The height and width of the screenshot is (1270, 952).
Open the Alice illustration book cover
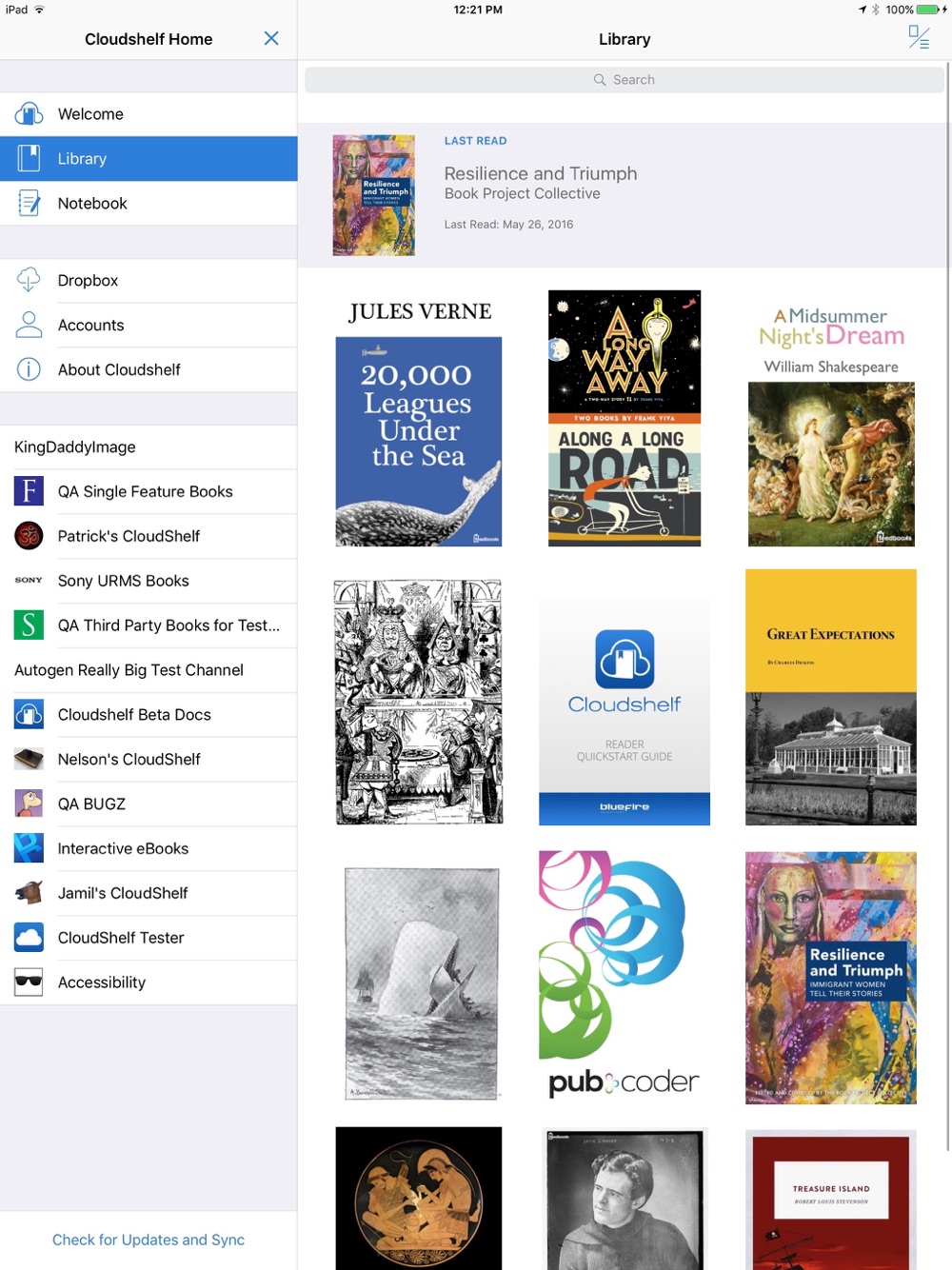pos(419,702)
